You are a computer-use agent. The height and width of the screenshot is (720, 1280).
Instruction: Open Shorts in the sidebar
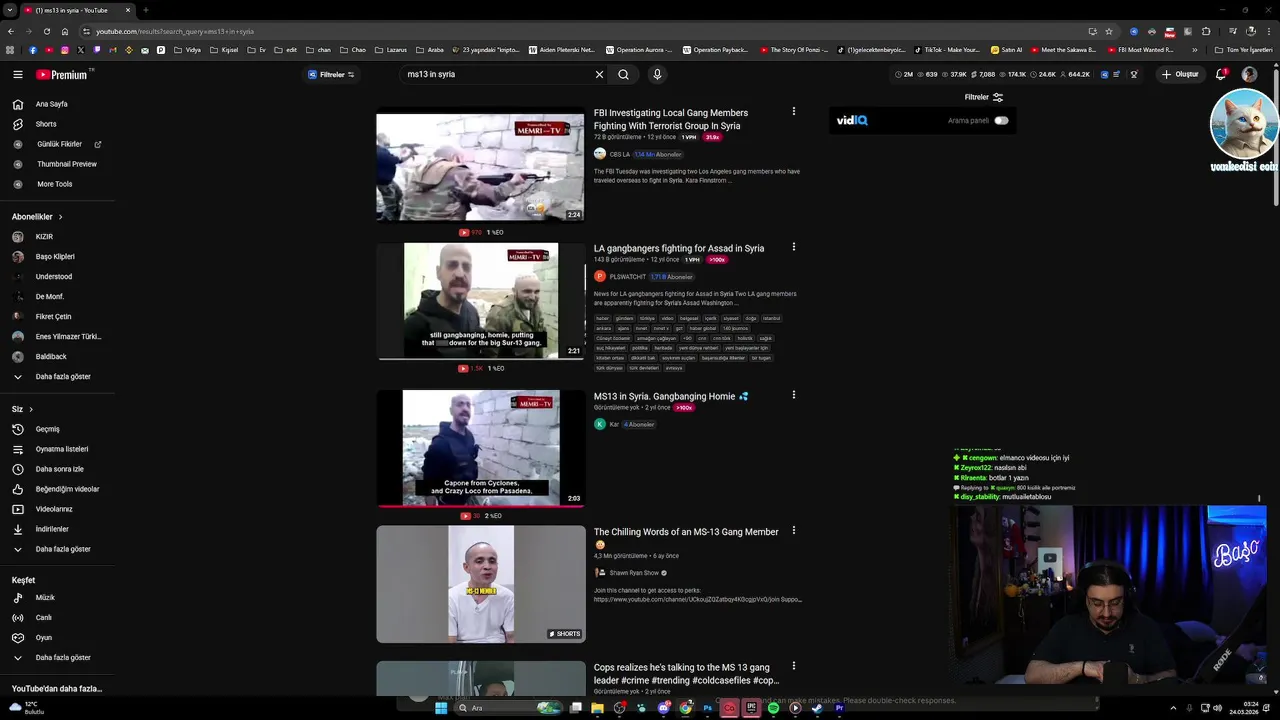tap(46, 124)
